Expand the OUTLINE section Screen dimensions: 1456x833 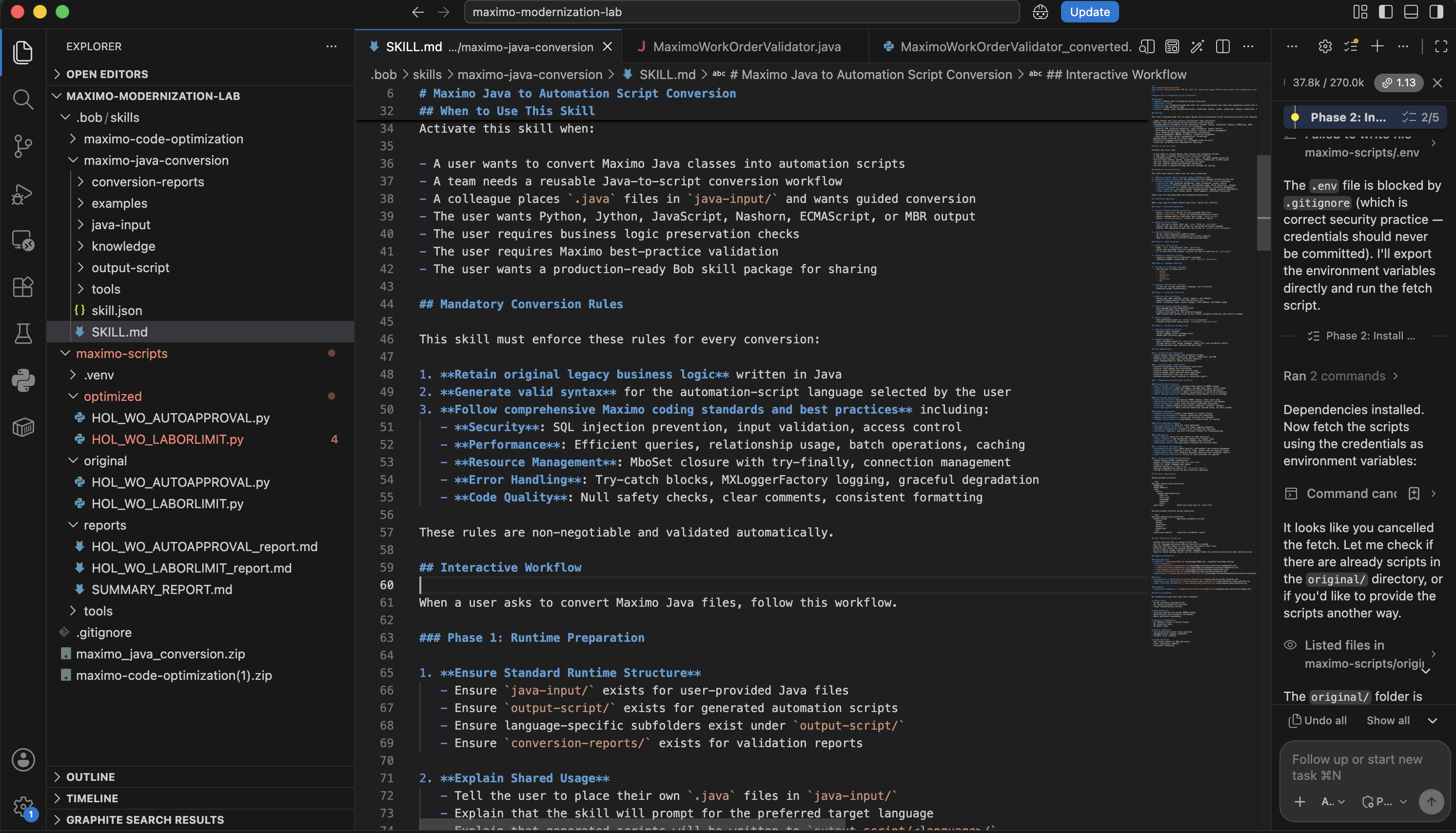(x=200, y=777)
